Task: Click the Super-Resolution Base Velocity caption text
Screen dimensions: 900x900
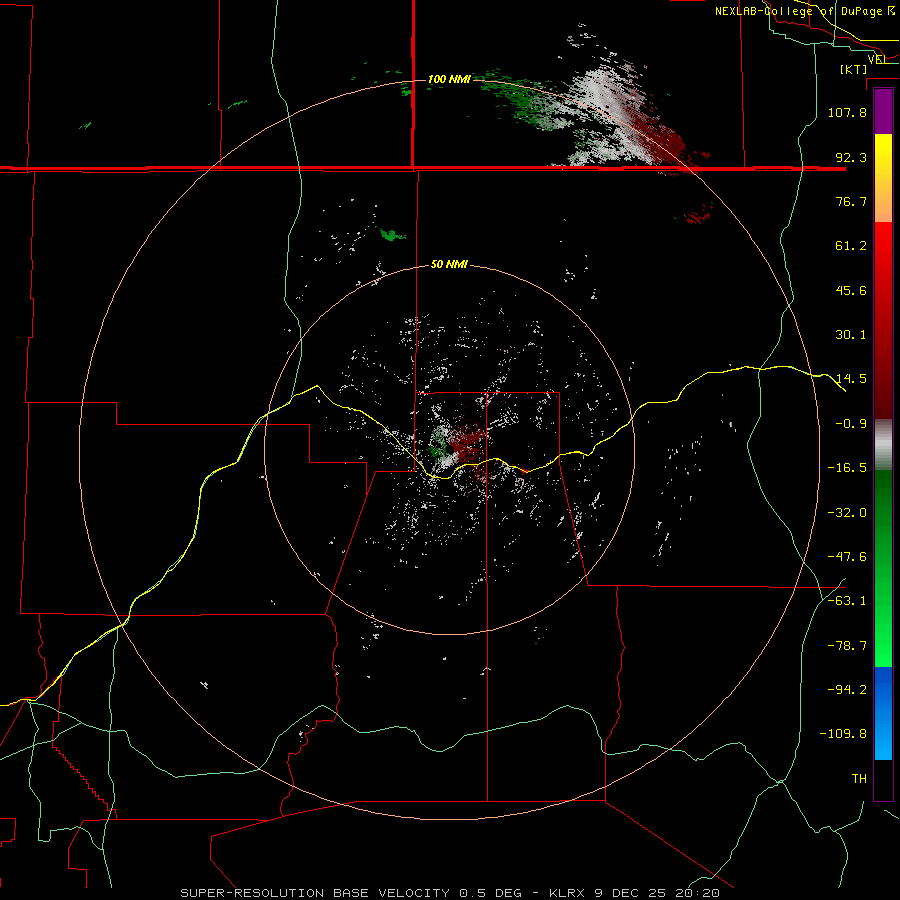Action: click(449, 893)
